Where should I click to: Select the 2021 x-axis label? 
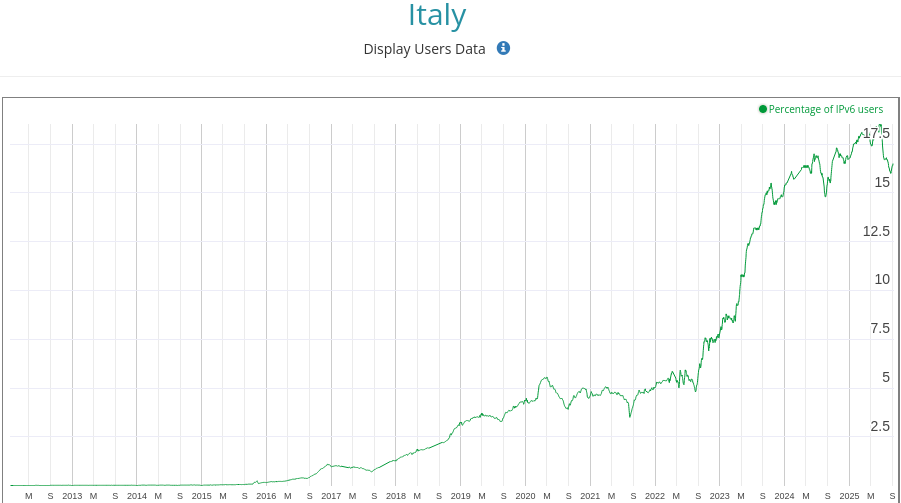click(590, 495)
